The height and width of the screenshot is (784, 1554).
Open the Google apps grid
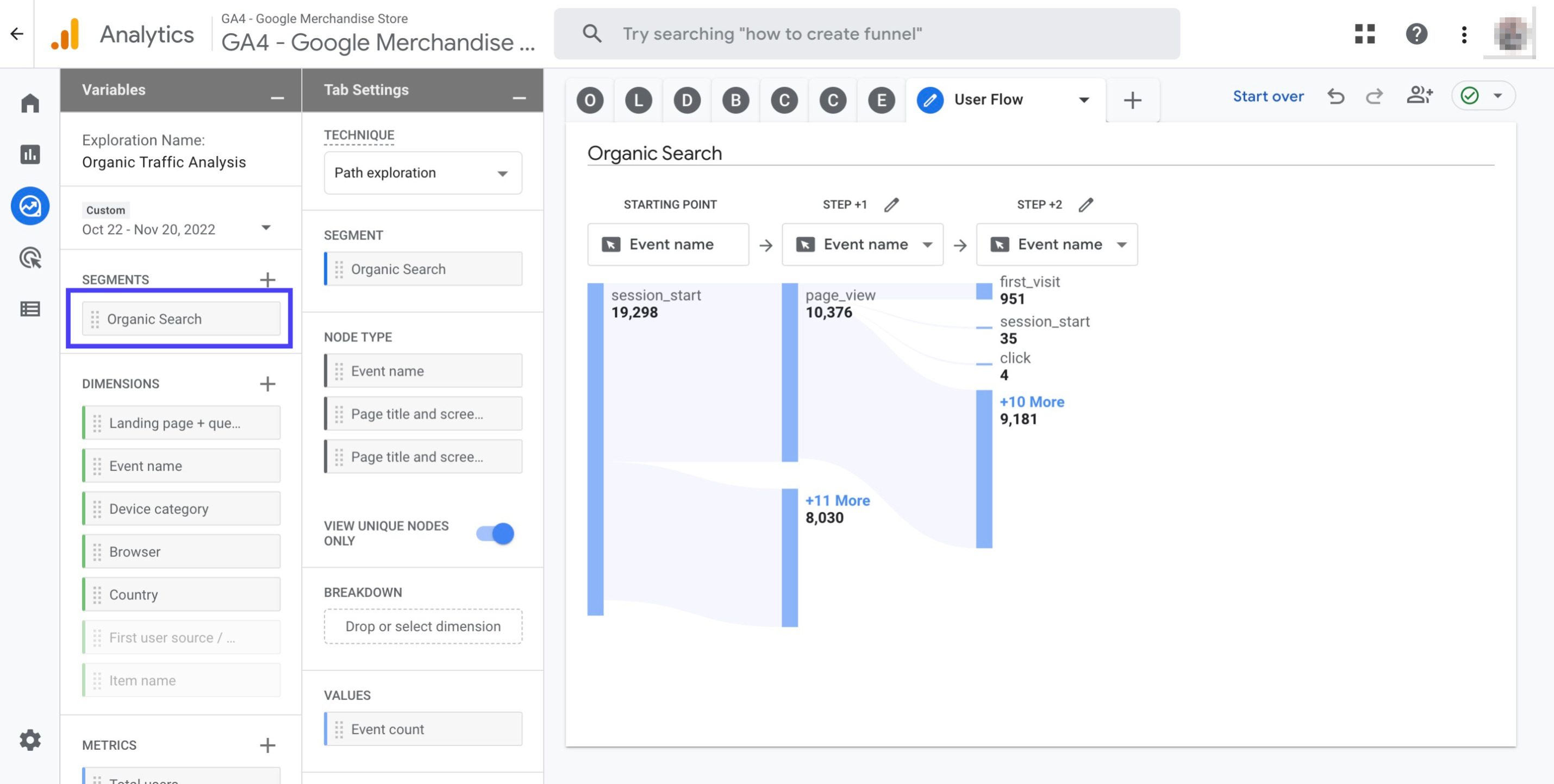1365,34
